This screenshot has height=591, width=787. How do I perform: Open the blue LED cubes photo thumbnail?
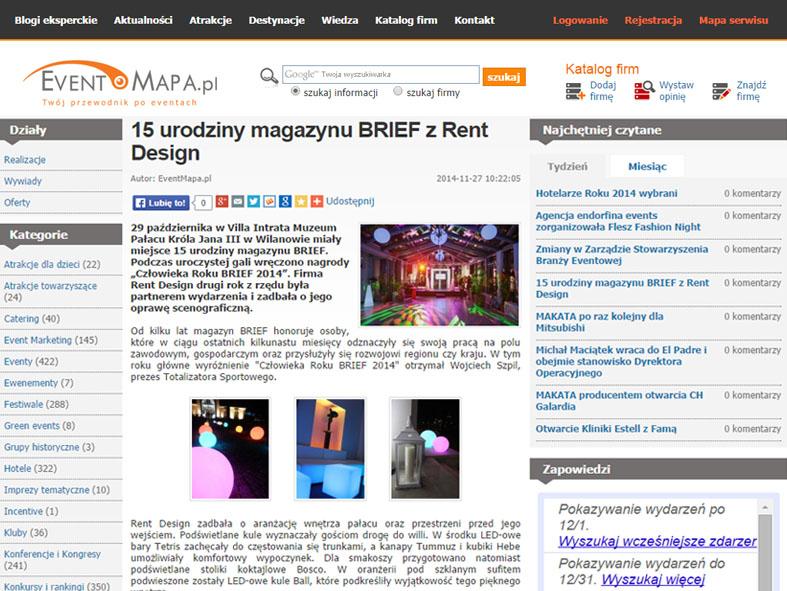[x=330, y=449]
